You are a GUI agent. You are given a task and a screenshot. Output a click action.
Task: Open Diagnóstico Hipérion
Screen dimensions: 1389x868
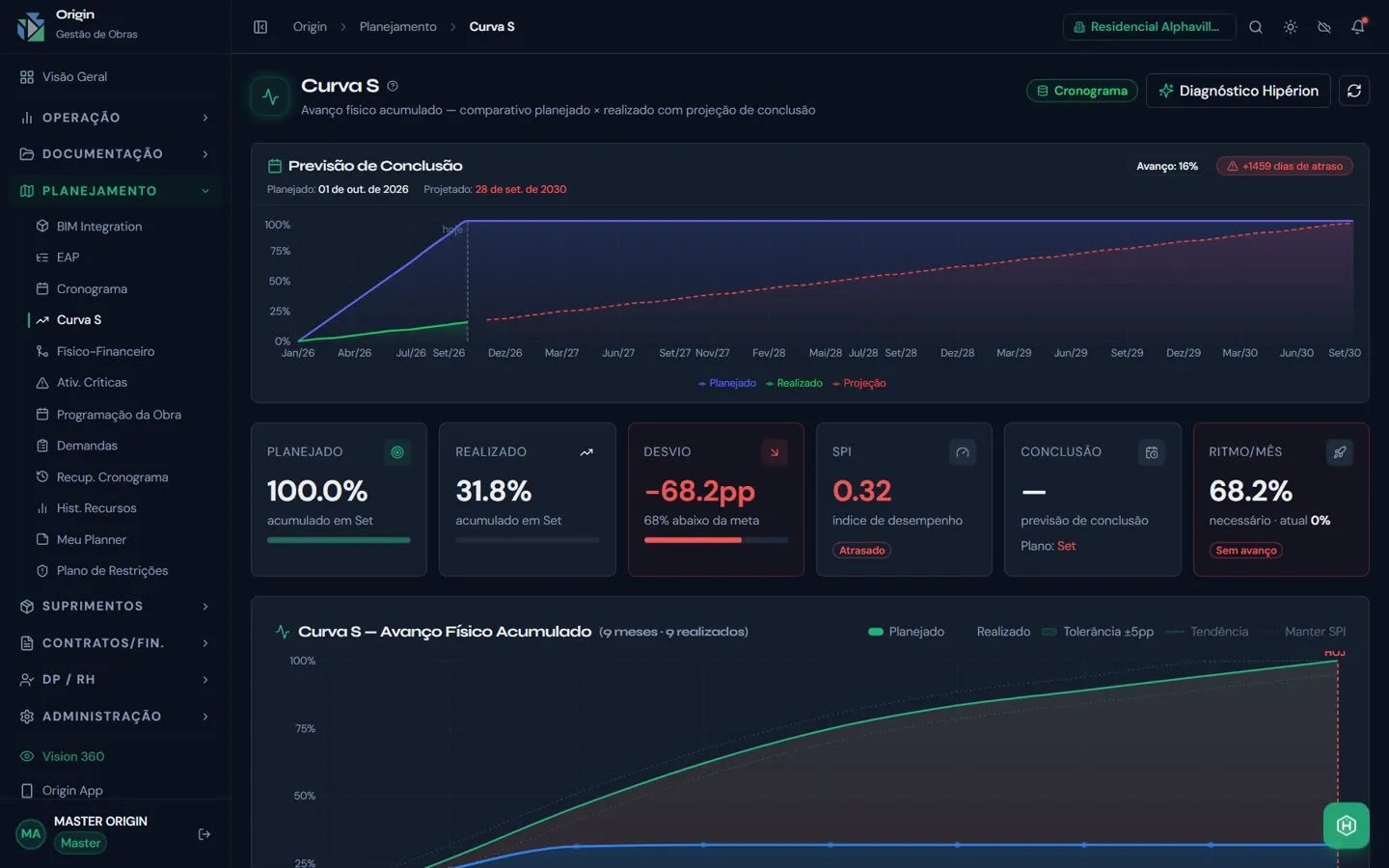pyautogui.click(x=1239, y=91)
